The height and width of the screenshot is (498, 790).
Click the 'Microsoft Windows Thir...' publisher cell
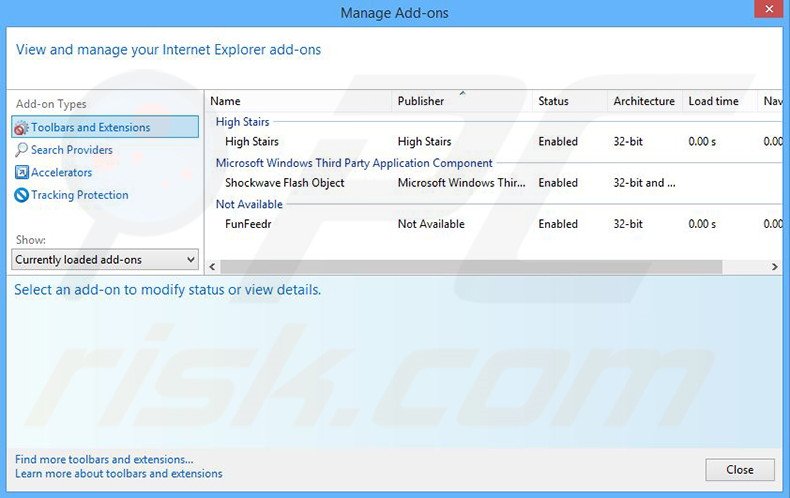(462, 183)
